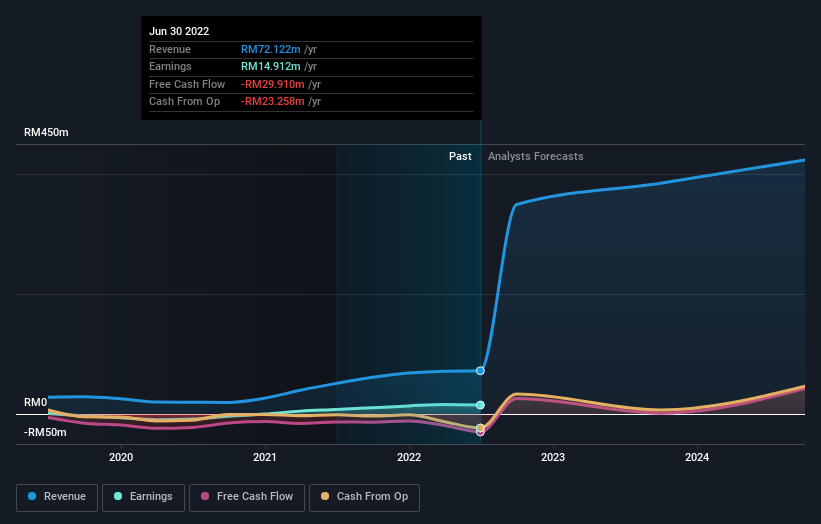Click the Cash From Op label in tooltip
This screenshot has height=524, width=821.
(184, 102)
